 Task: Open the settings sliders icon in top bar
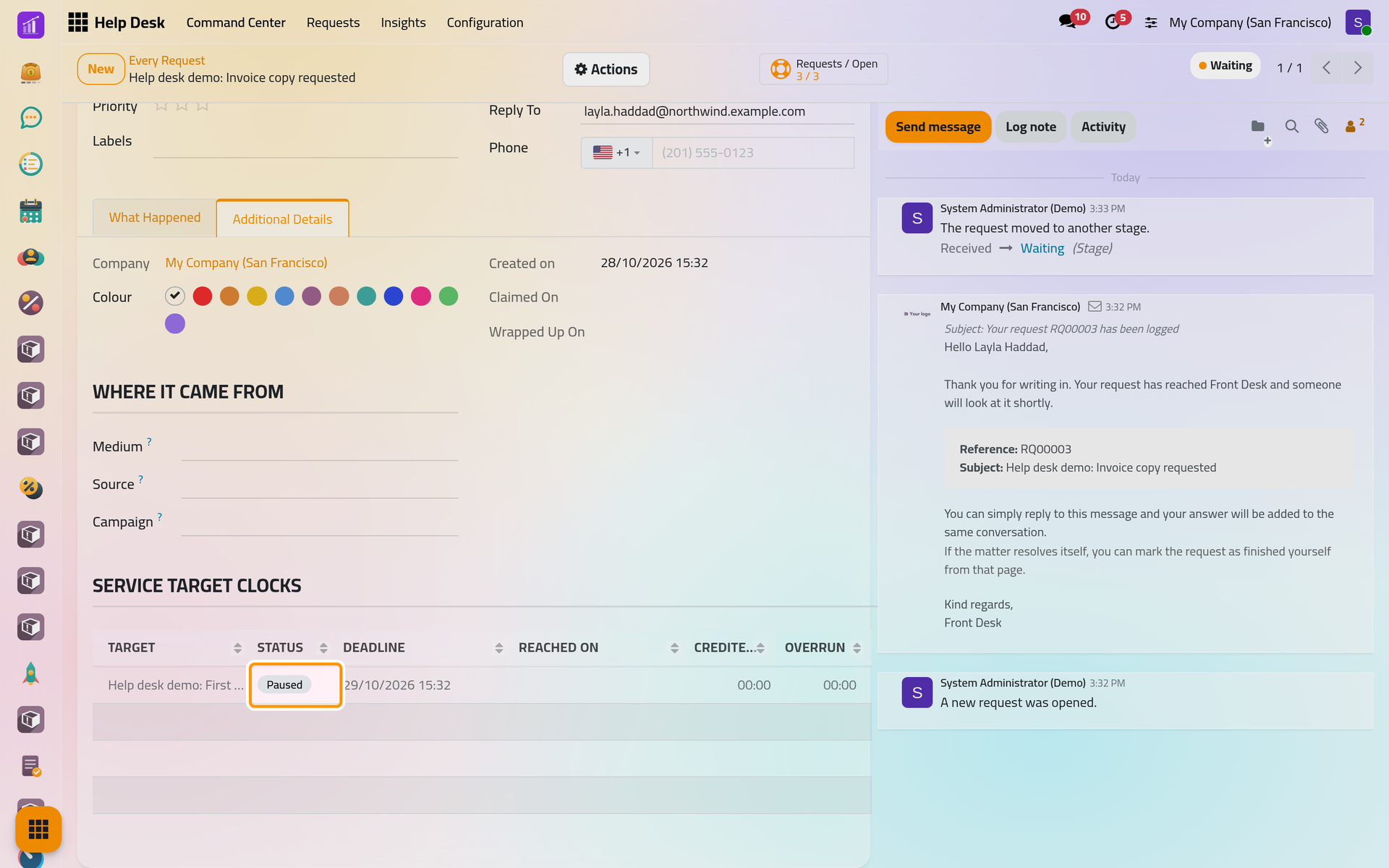1150,23
